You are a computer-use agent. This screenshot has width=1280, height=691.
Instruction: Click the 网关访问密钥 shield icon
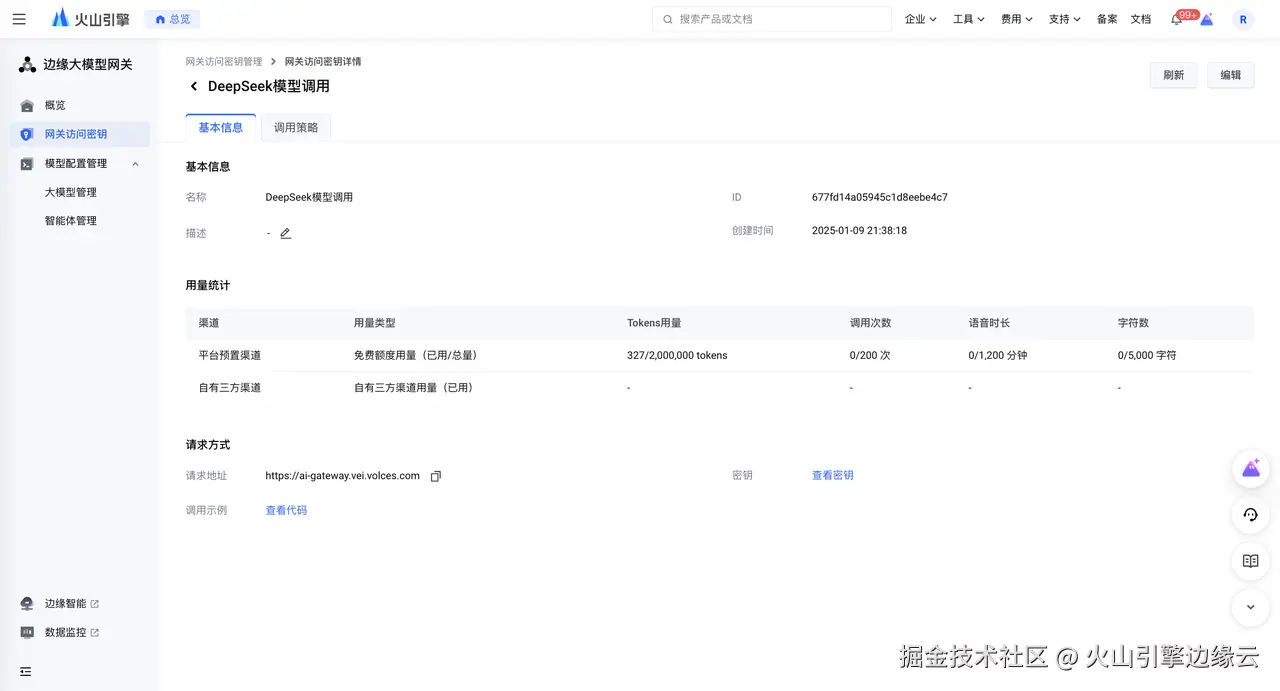point(27,134)
